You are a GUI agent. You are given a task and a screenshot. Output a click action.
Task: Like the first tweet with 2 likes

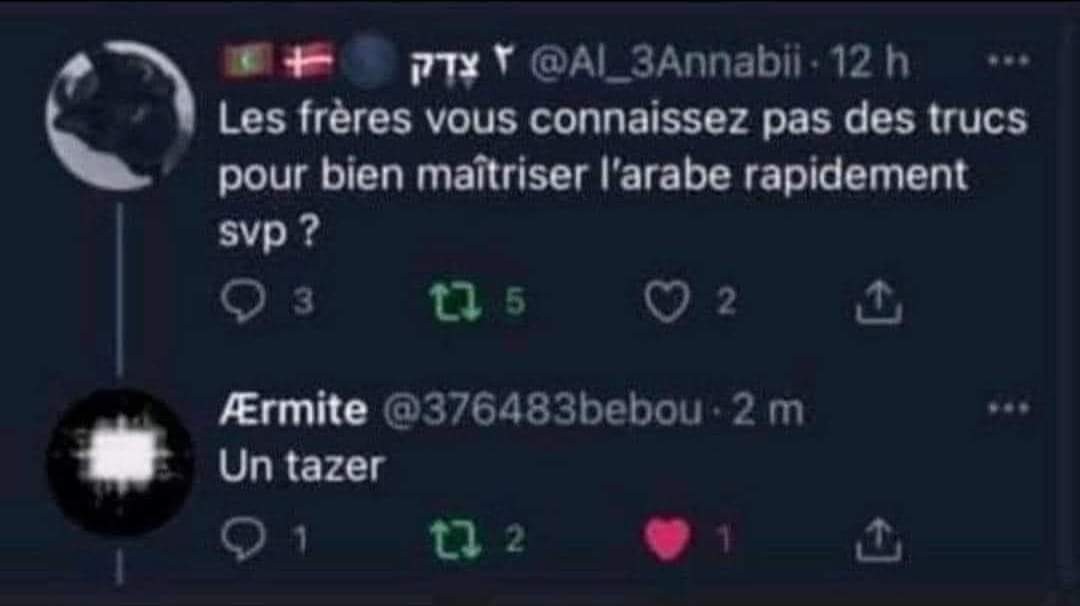coord(667,302)
